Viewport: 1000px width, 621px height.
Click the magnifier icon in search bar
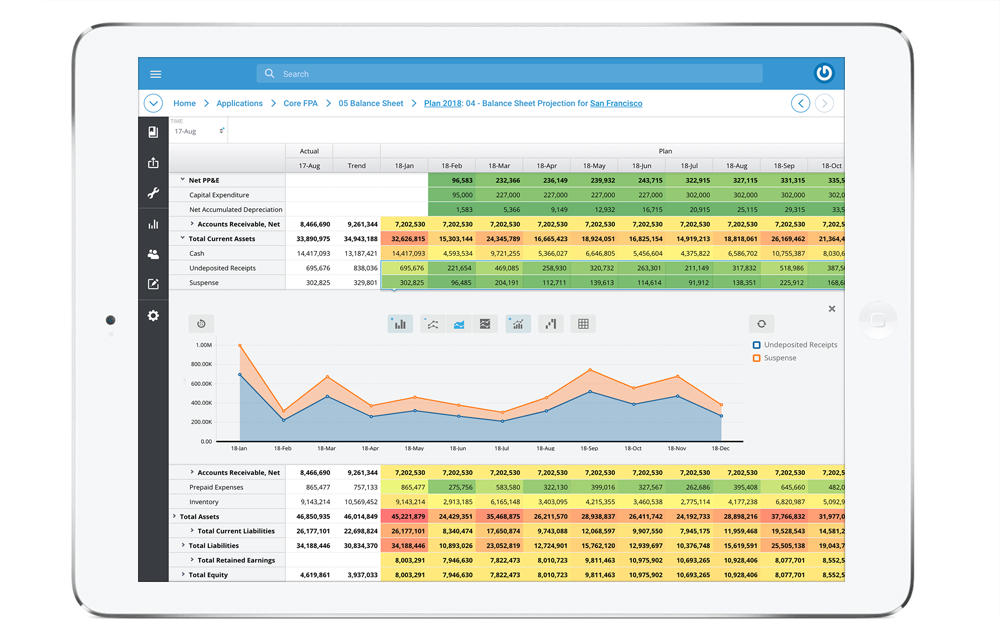[x=270, y=73]
